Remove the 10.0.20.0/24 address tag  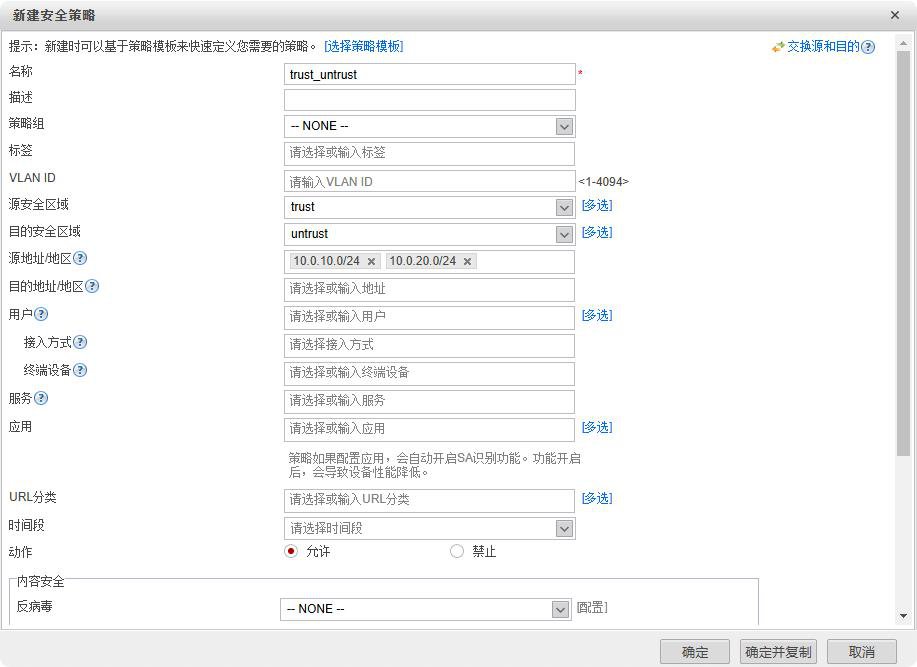point(467,262)
